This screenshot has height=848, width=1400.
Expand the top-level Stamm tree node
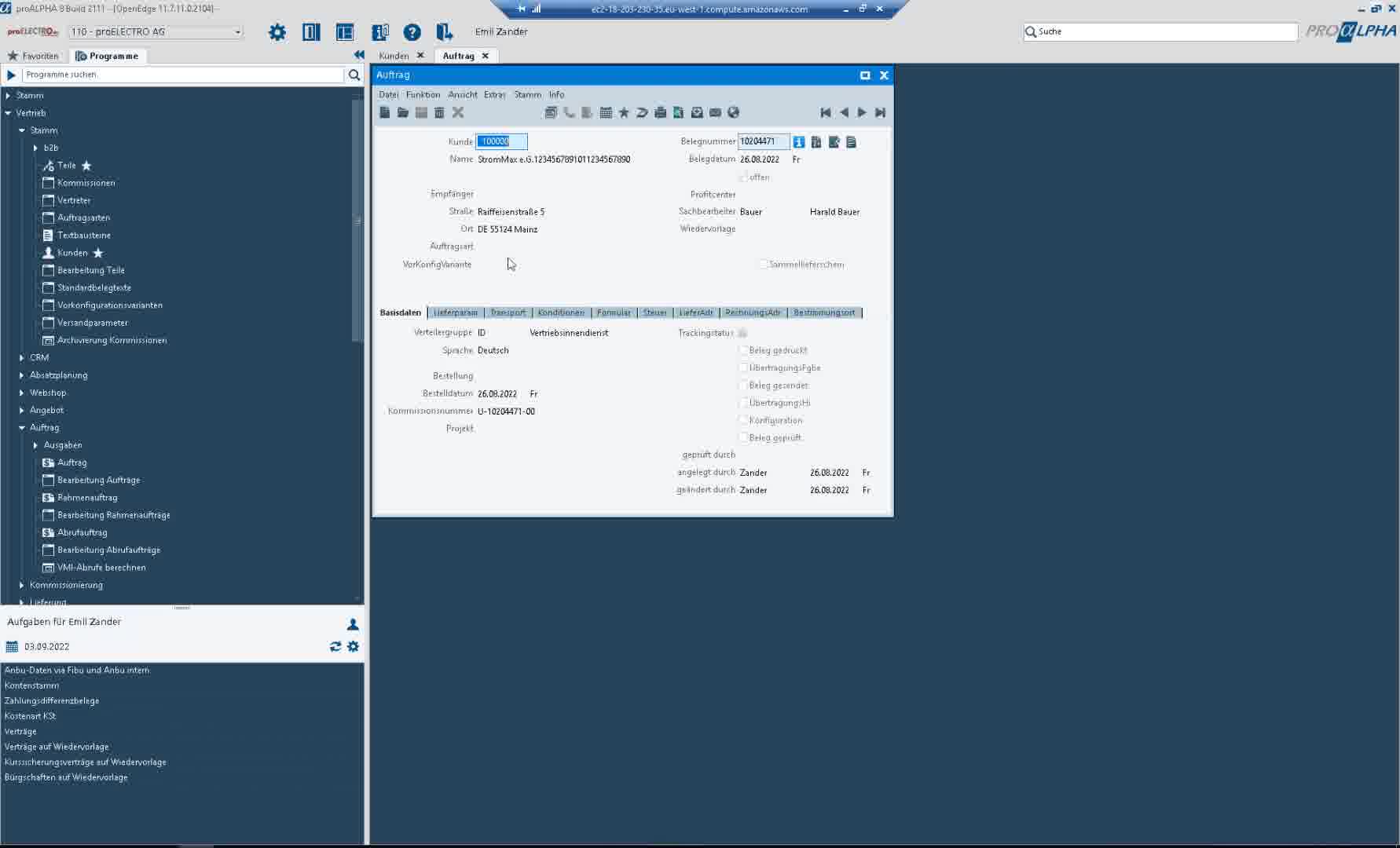[8, 96]
